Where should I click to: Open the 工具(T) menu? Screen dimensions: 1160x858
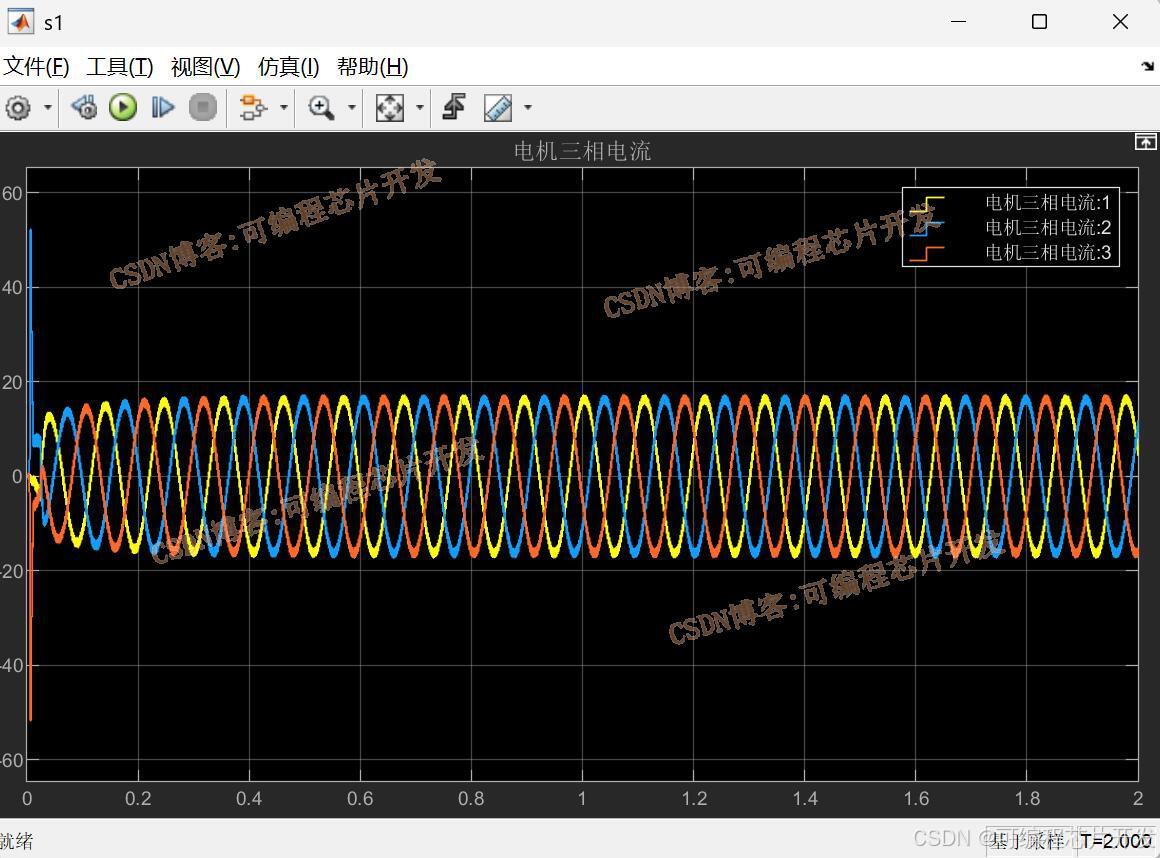tap(120, 67)
